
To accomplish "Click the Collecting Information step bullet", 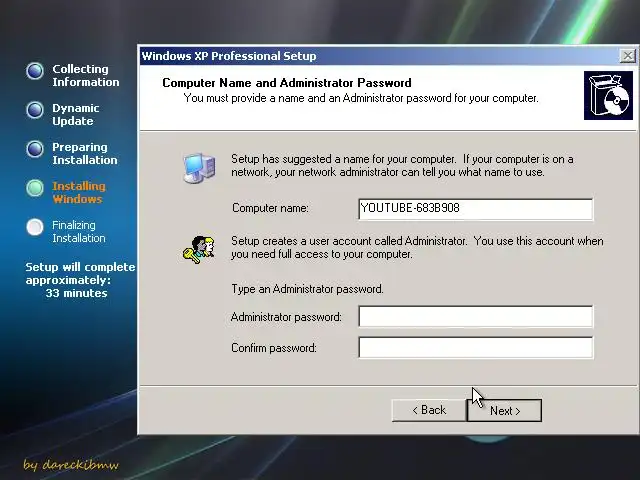I will [x=35, y=71].
